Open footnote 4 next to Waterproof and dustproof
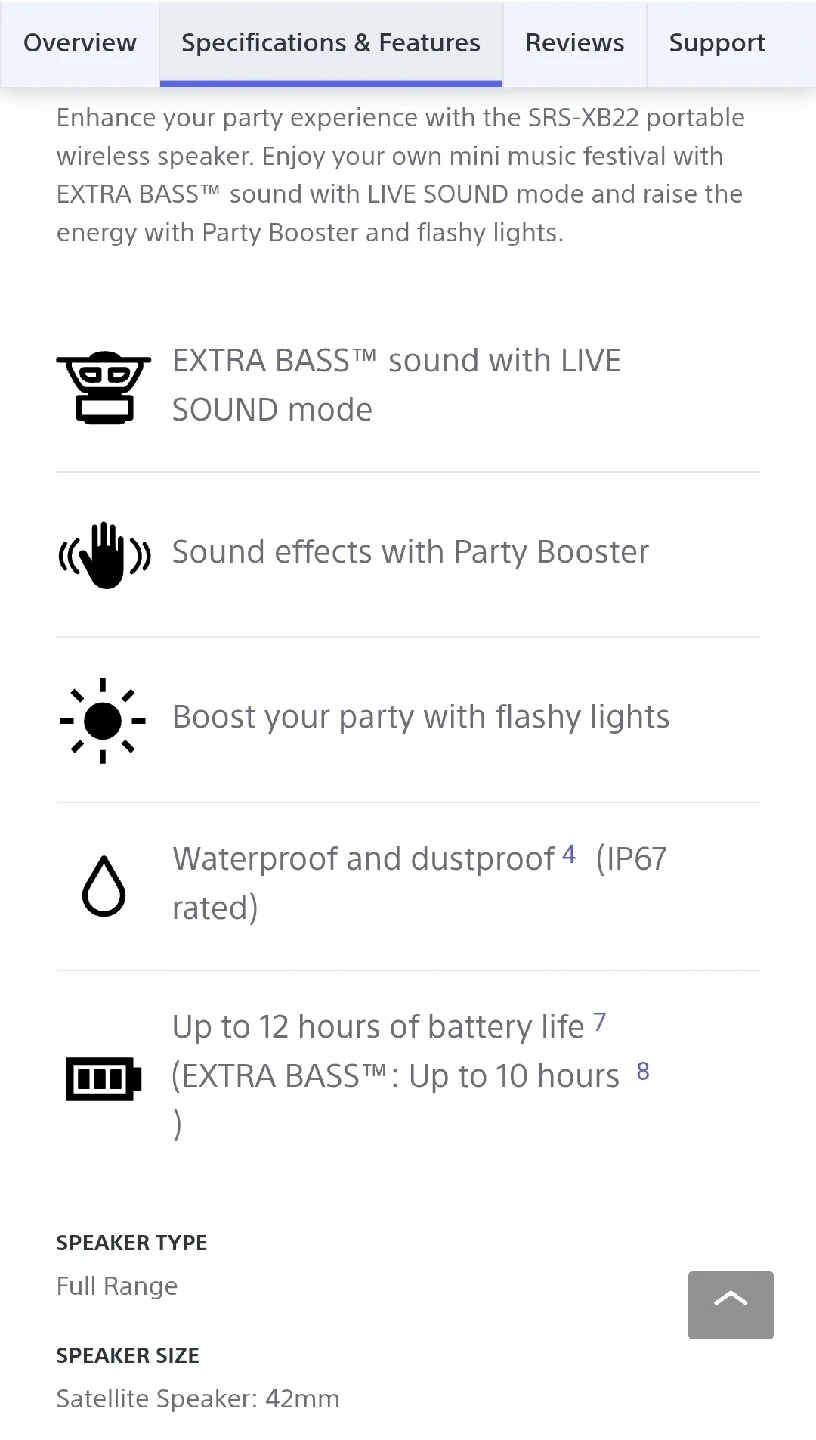The height and width of the screenshot is (1440, 816). [569, 855]
